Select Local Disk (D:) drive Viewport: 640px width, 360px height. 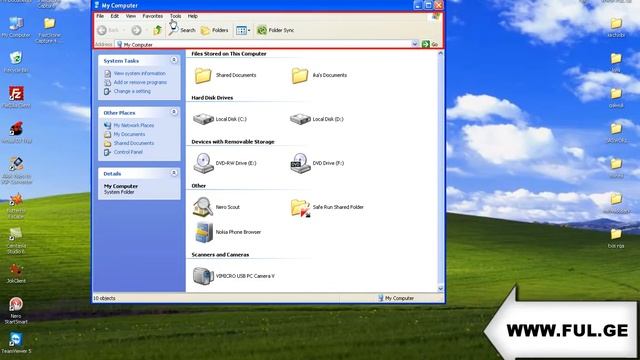317,119
